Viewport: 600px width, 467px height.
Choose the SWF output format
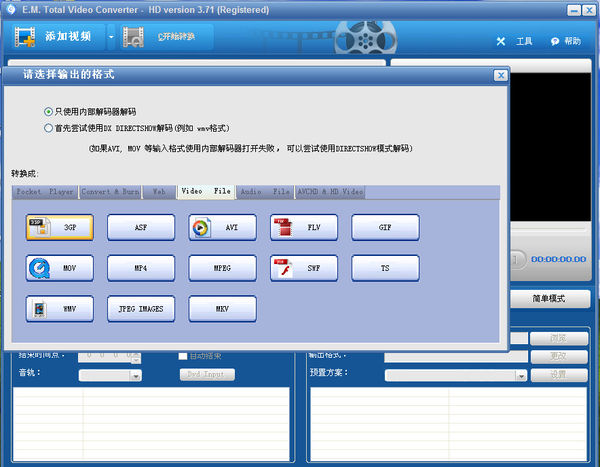coord(304,268)
